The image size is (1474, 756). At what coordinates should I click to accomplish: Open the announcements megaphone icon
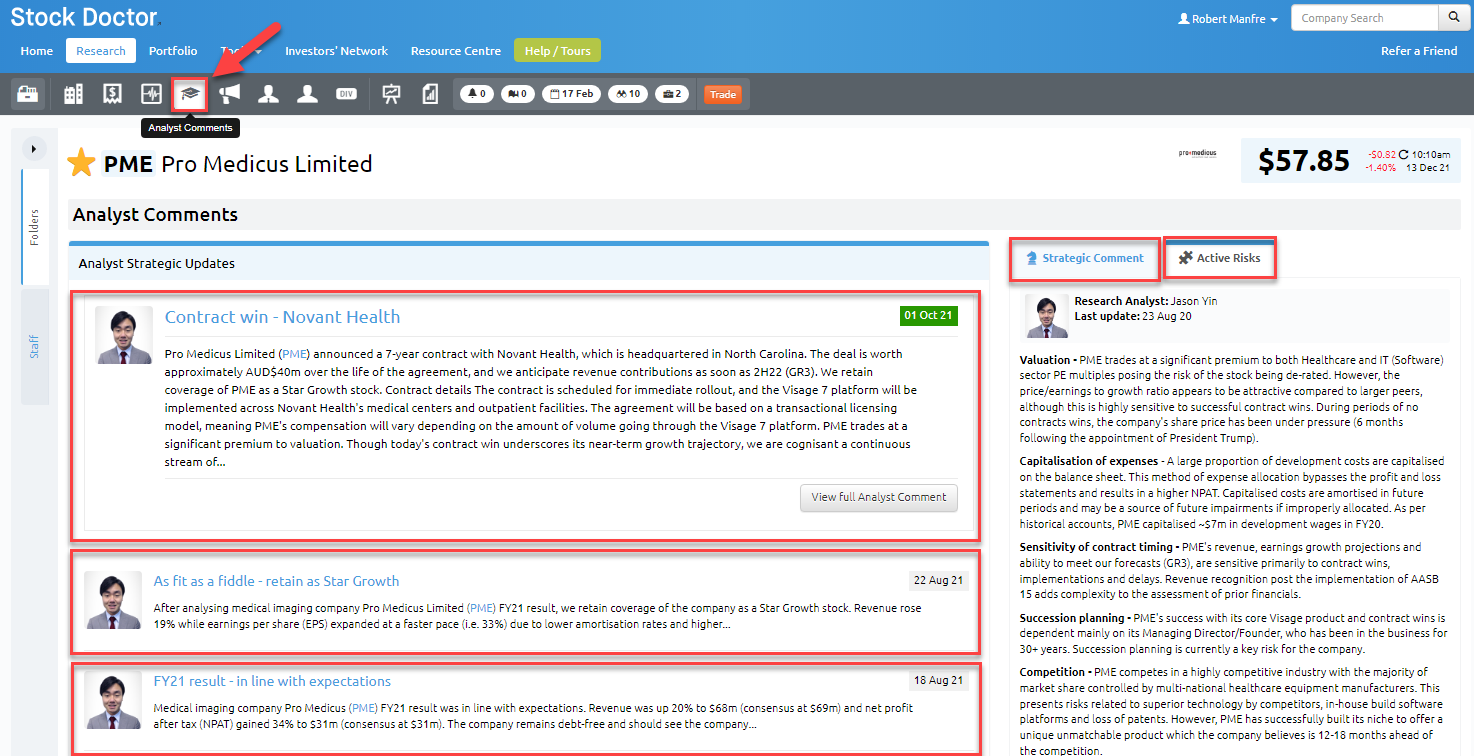[x=230, y=94]
